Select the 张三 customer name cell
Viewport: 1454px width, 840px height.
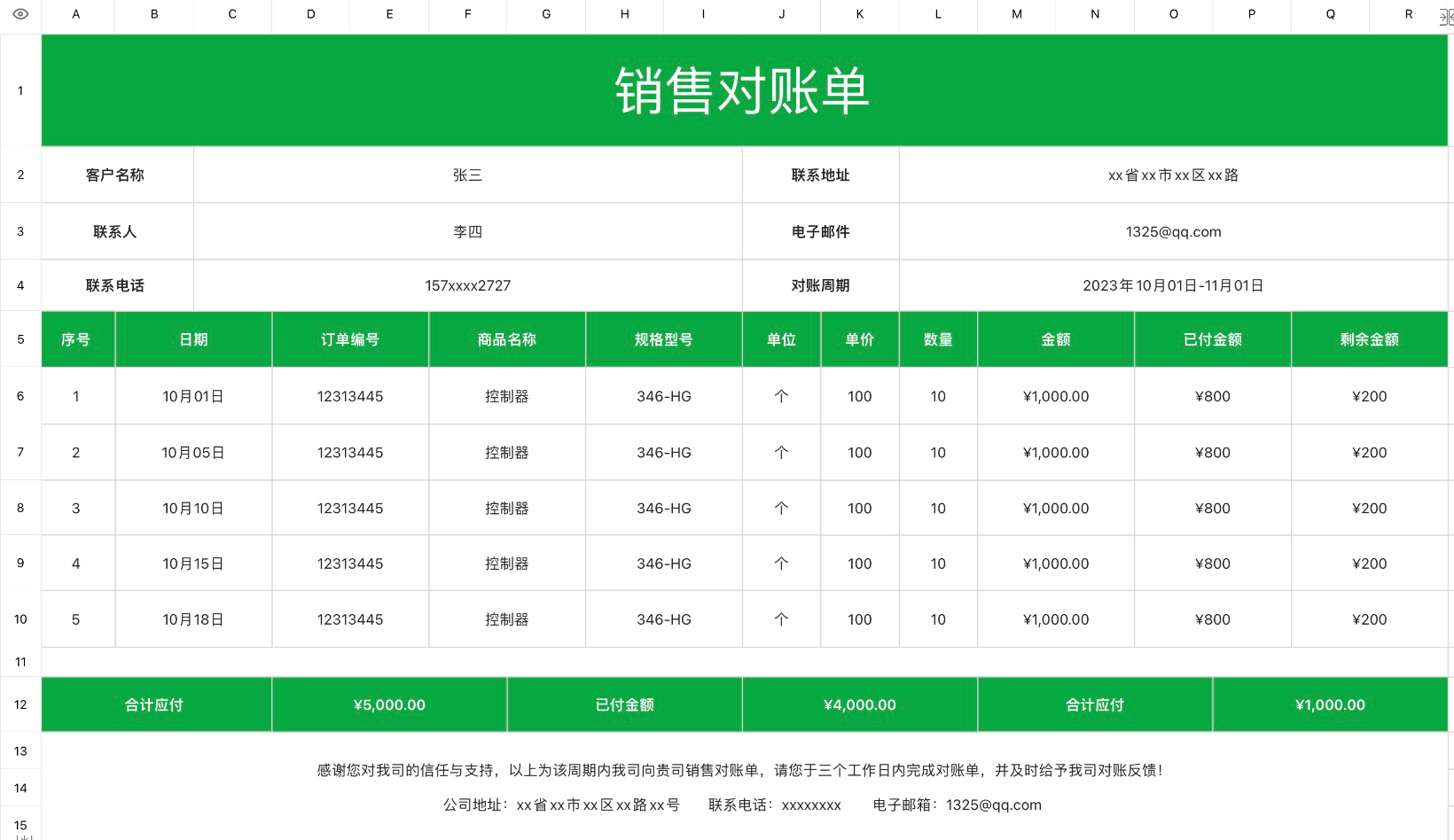tap(467, 175)
